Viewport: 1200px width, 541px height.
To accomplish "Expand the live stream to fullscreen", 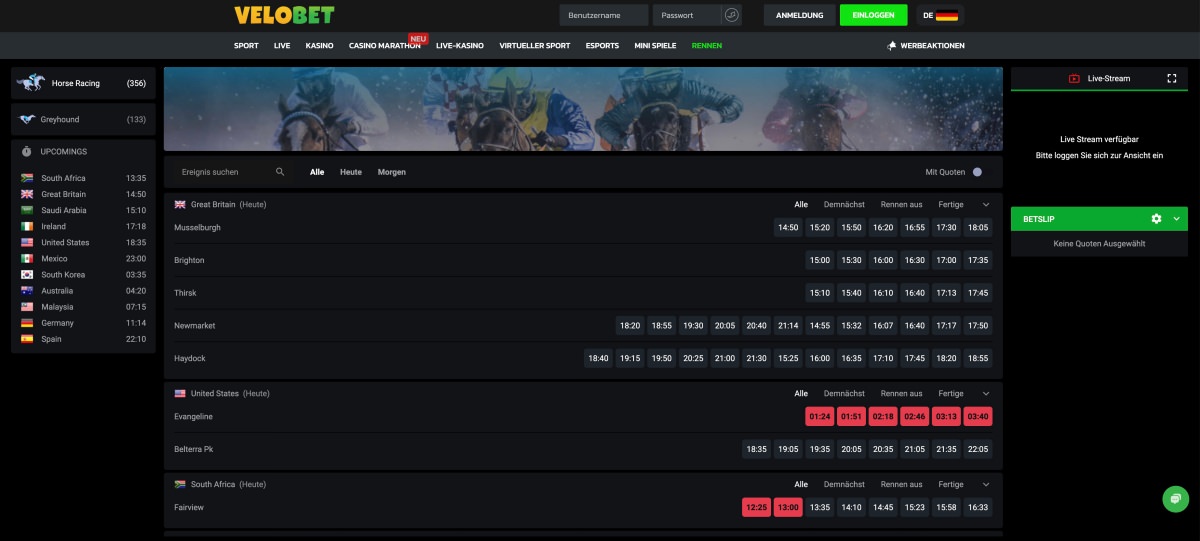I will click(1172, 78).
